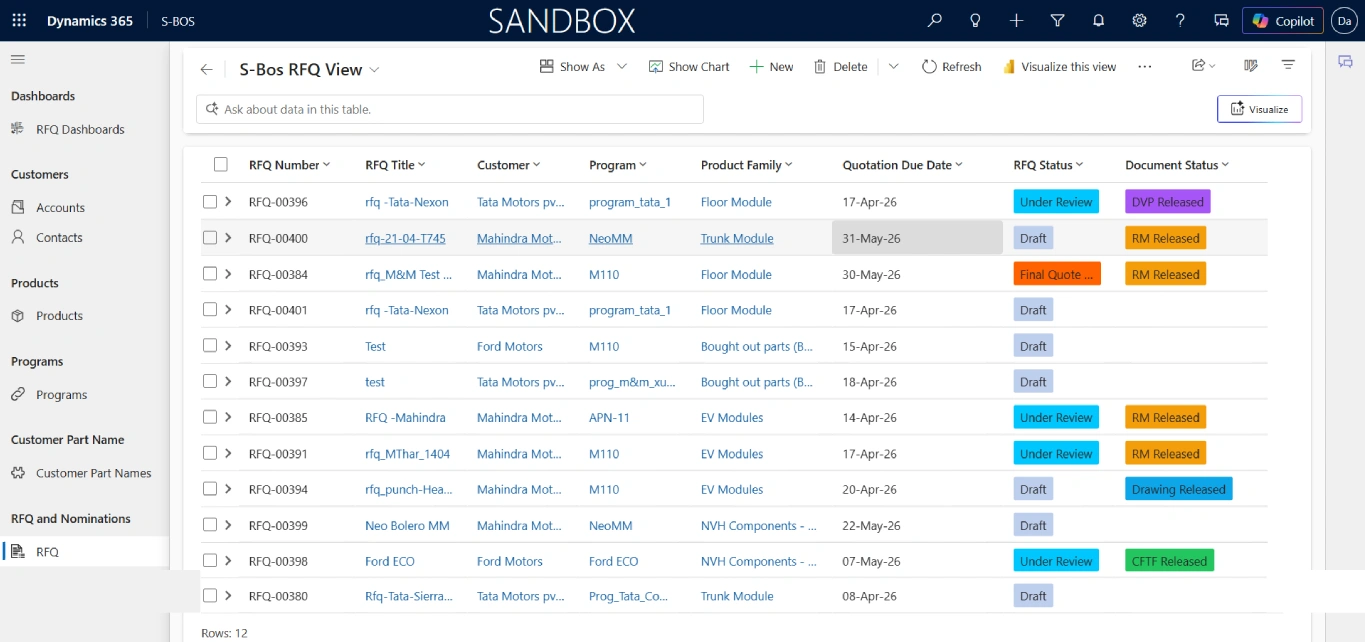Open APN-11 program link
The width and height of the screenshot is (1365, 642).
(609, 418)
